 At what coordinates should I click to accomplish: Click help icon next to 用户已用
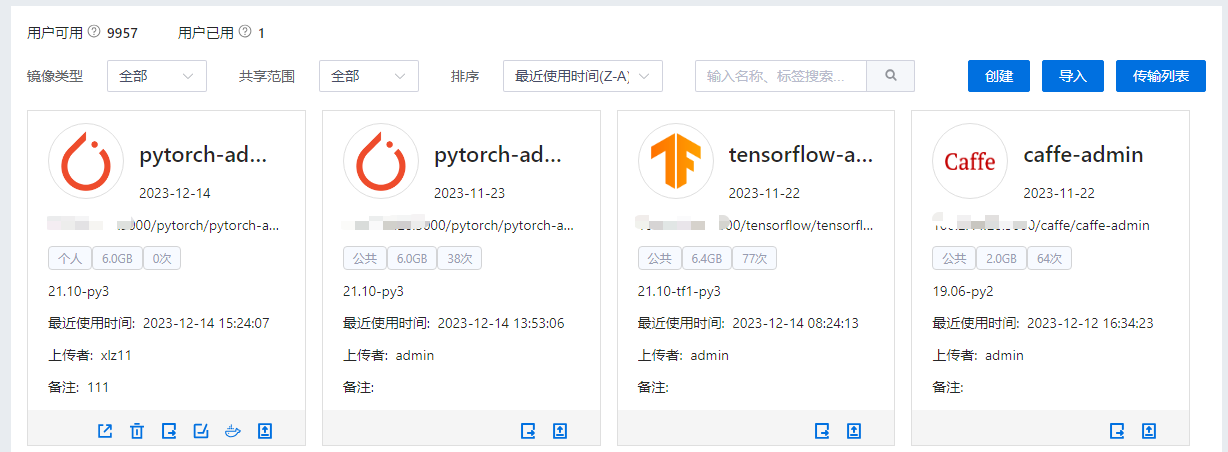245,32
